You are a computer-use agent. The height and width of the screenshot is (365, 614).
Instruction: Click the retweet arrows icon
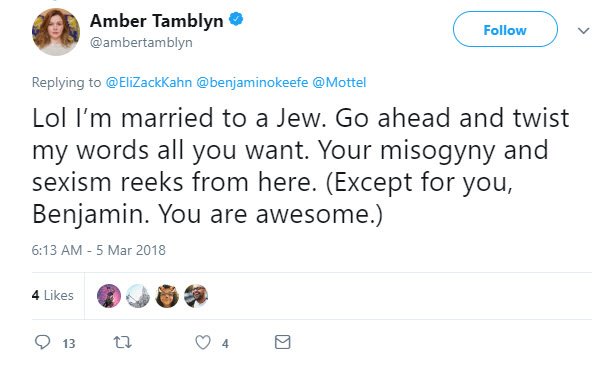click(x=122, y=342)
